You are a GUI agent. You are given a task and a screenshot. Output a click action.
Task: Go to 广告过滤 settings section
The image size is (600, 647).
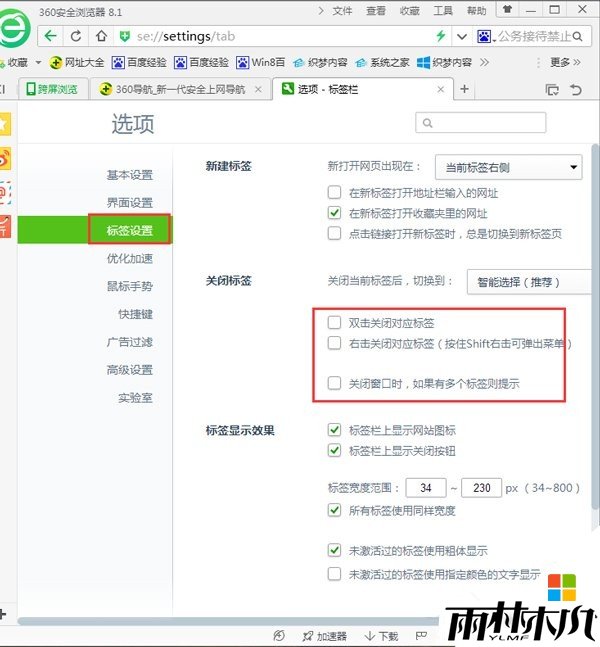[x=130, y=342]
